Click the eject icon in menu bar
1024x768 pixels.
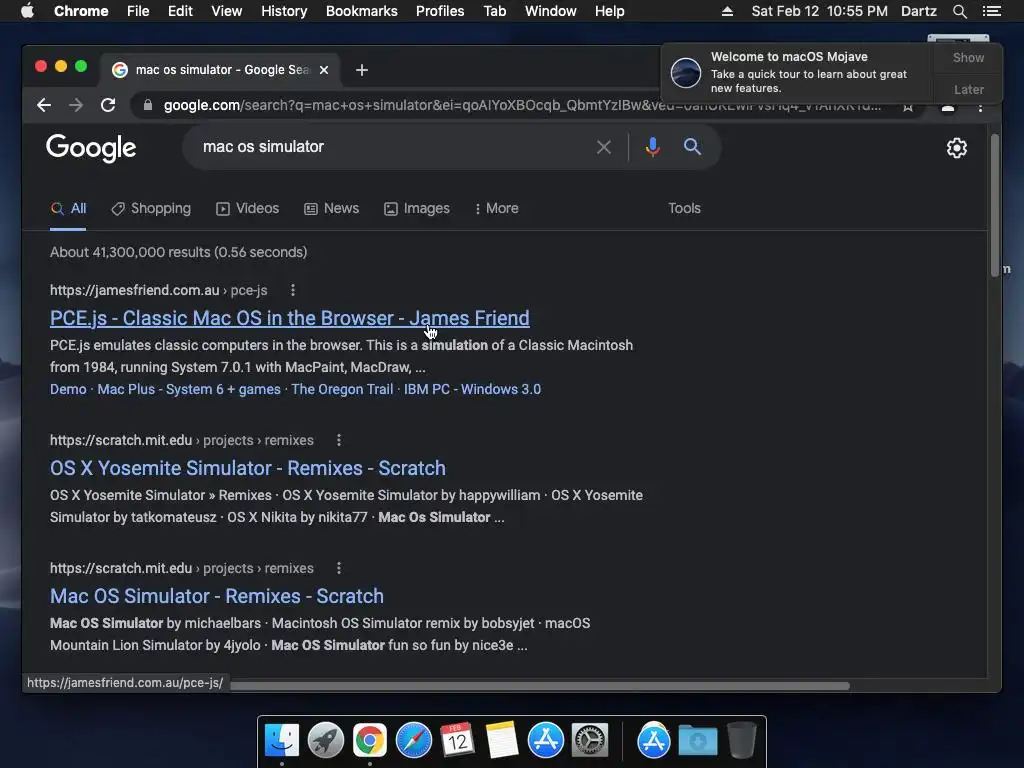(x=727, y=11)
